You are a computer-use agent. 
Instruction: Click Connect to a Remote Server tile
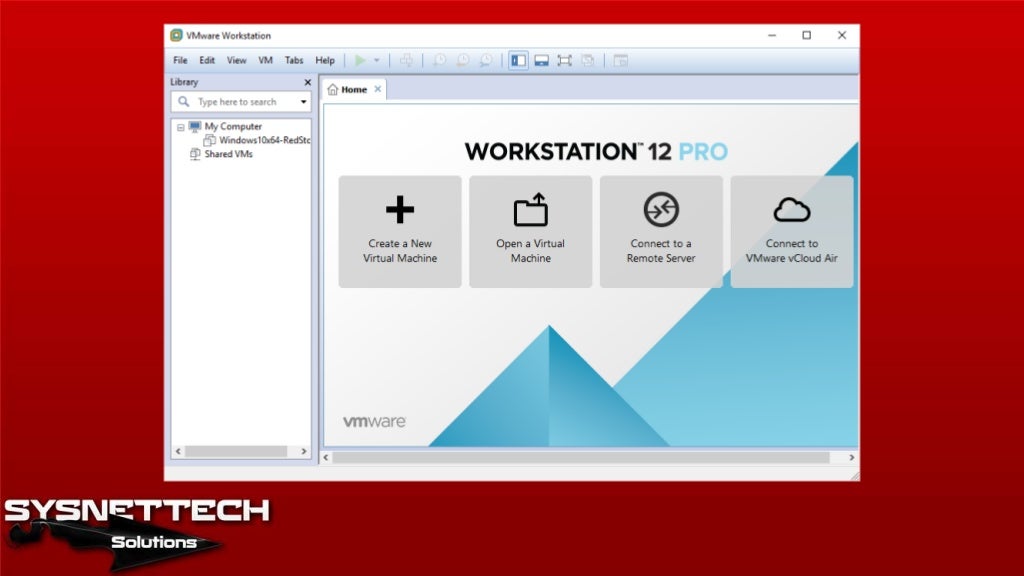tap(661, 231)
